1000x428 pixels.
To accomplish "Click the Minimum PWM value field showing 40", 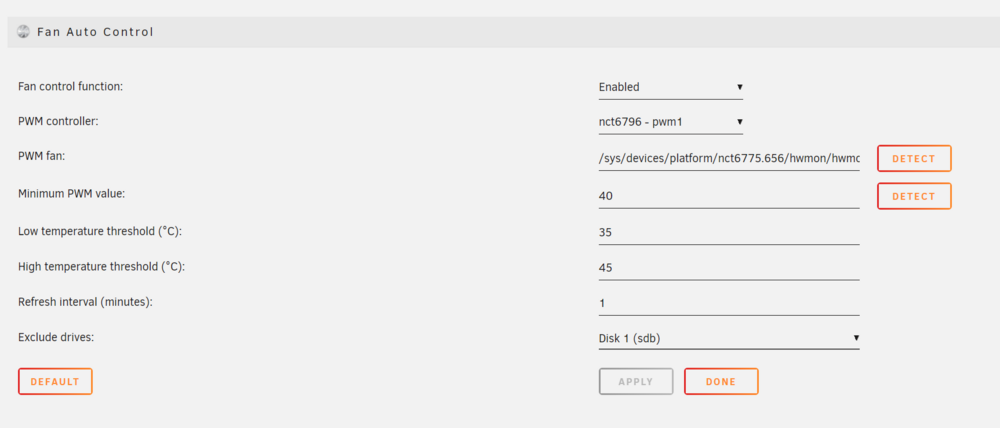I will click(729, 196).
